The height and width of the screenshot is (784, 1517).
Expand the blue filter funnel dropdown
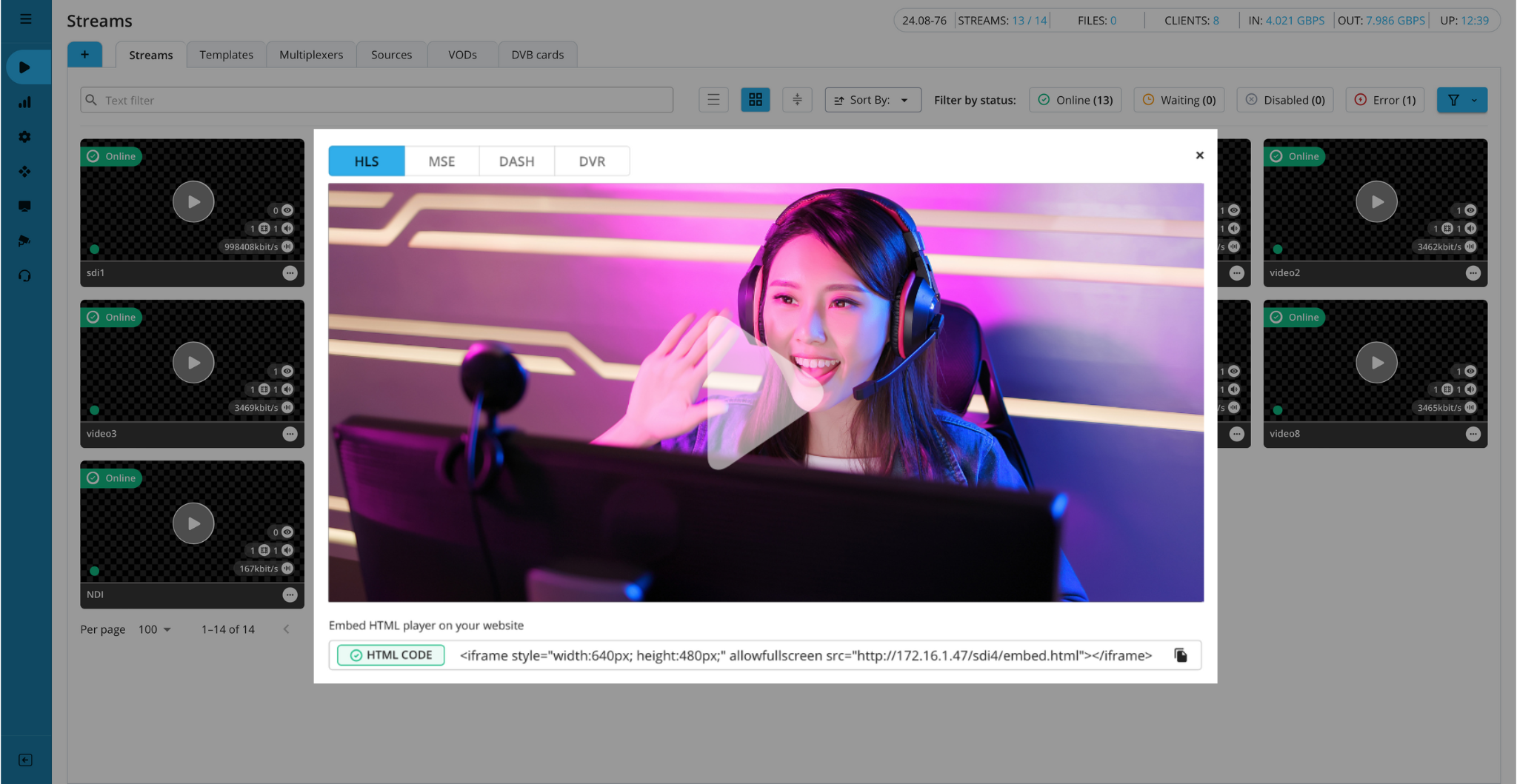[1461, 100]
